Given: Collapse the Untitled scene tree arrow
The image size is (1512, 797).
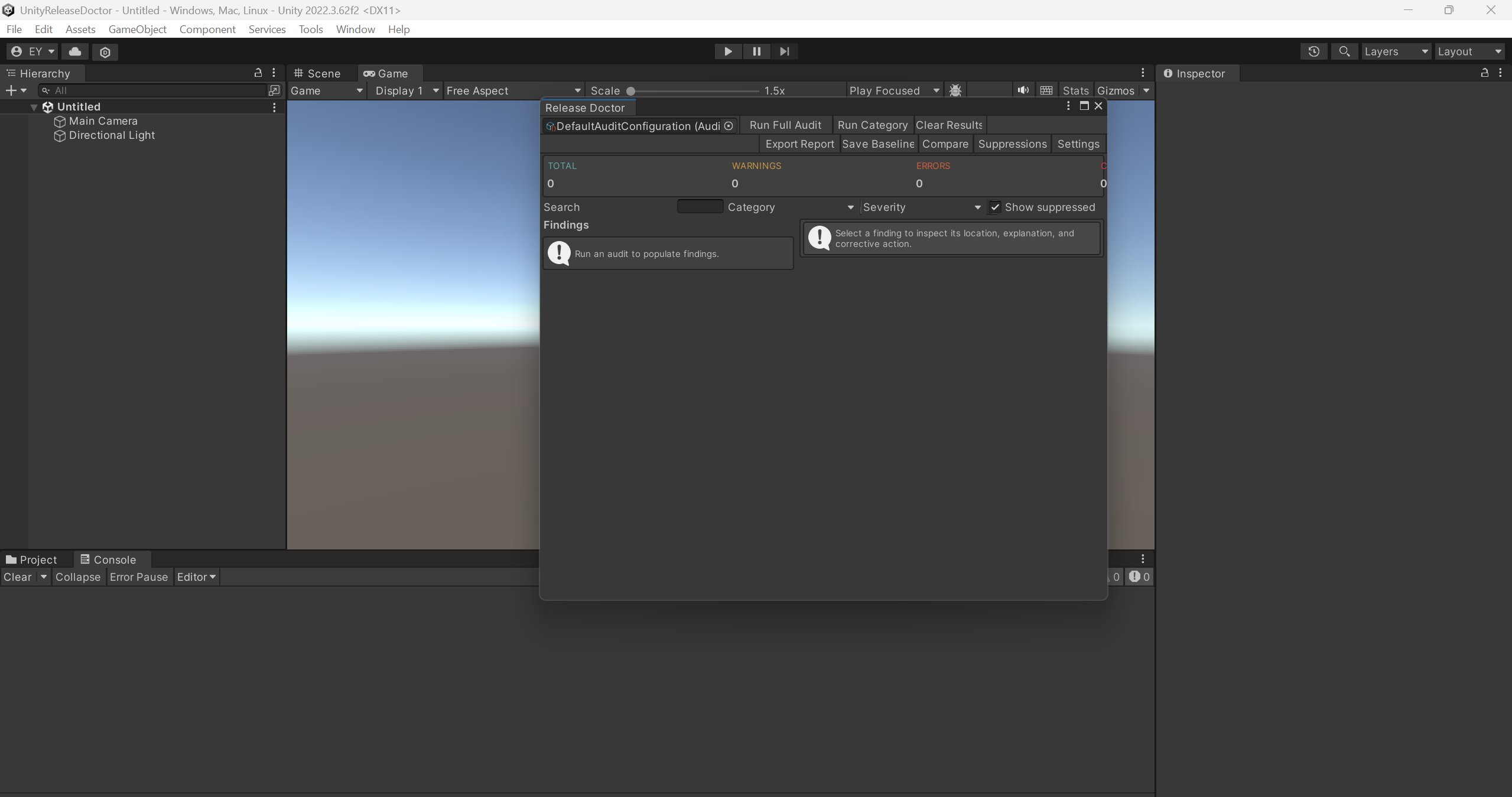Looking at the screenshot, I should point(34,107).
